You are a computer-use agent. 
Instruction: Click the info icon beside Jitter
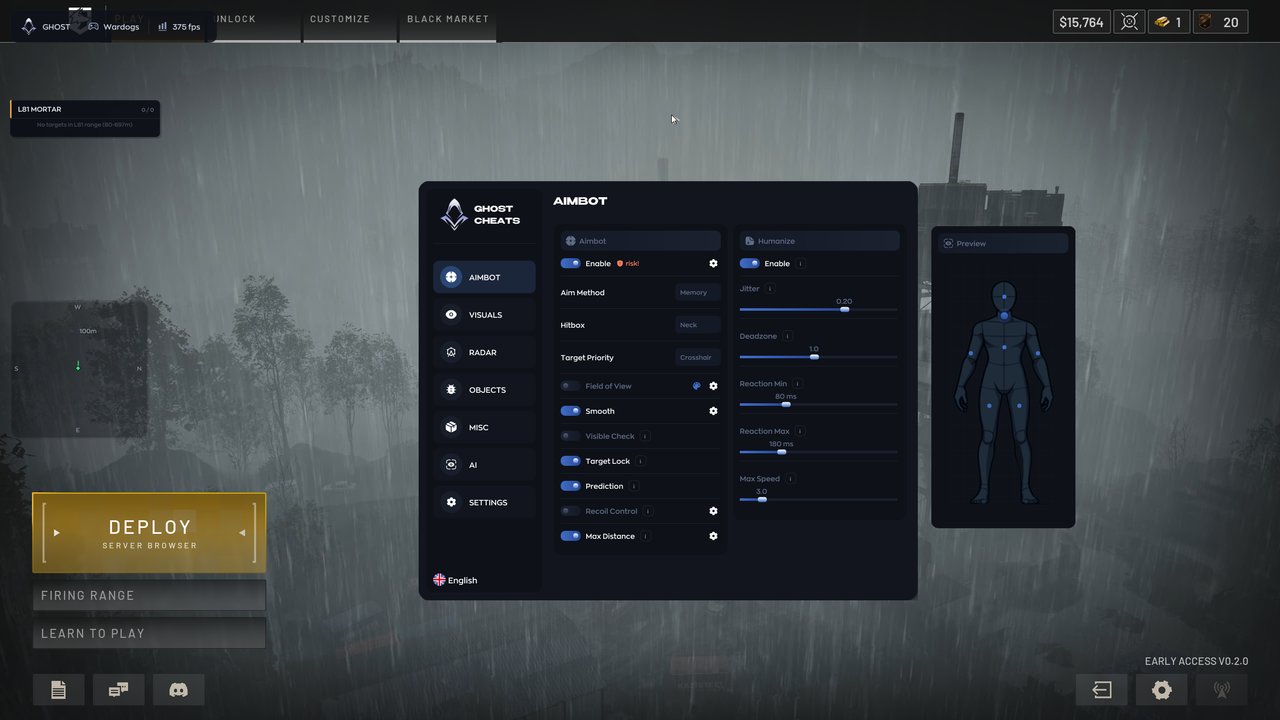(770, 289)
